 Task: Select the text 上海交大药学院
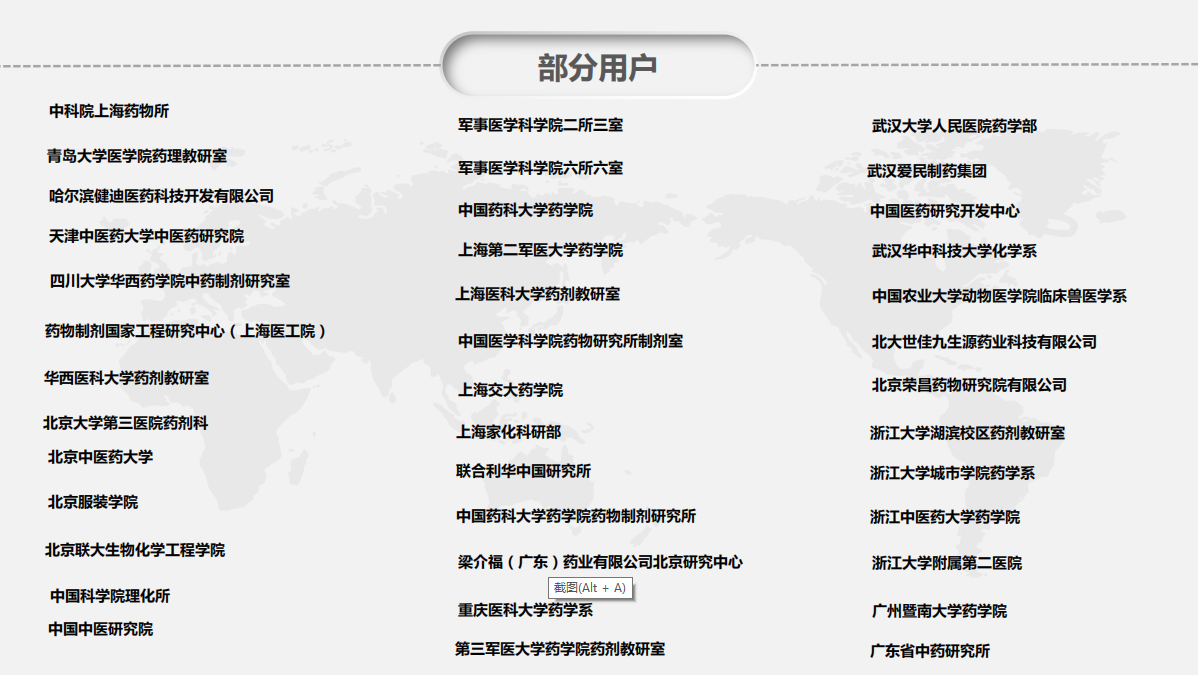510,390
